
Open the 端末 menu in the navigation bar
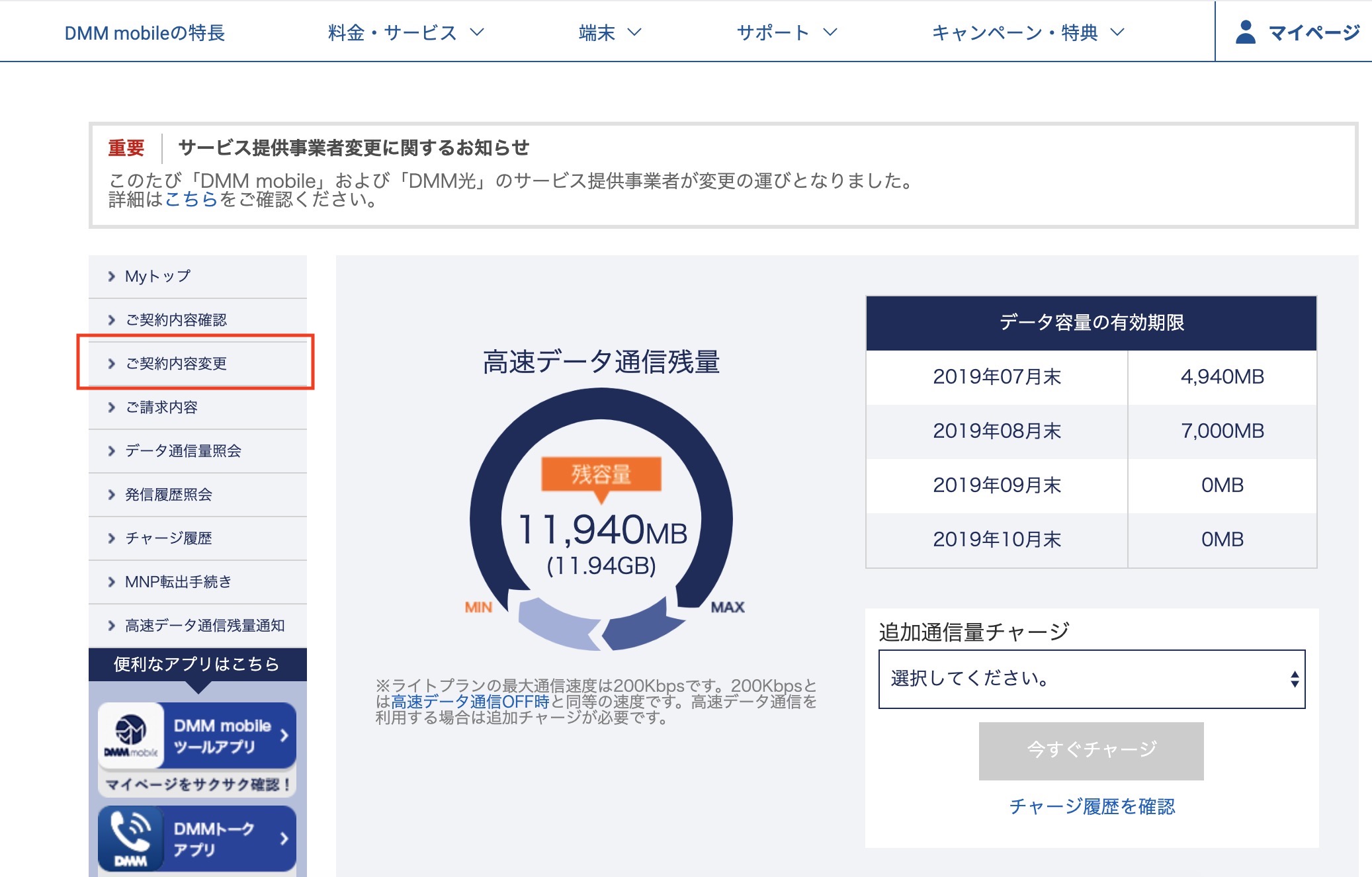610,32
